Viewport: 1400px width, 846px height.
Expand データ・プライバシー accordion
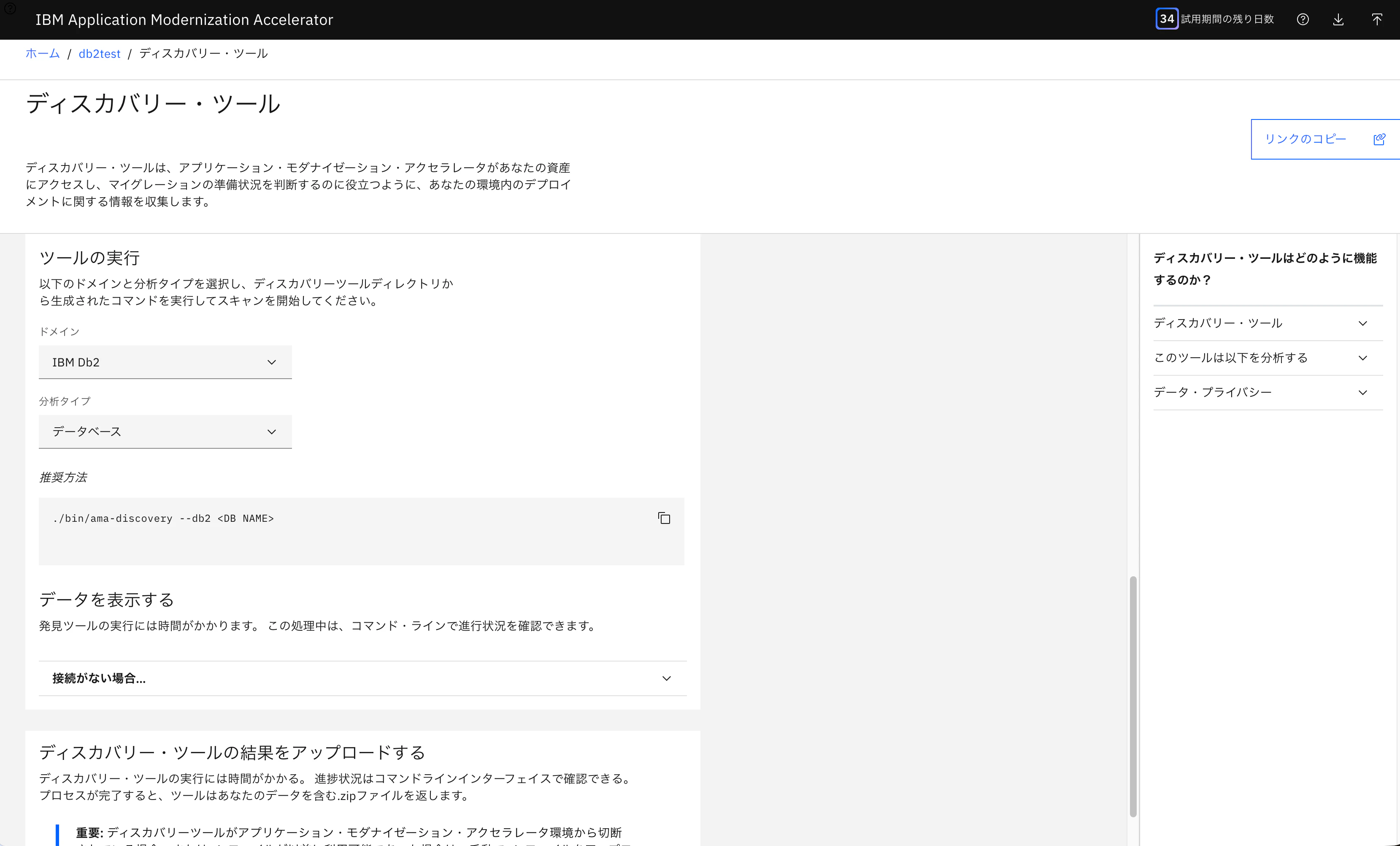click(1268, 392)
